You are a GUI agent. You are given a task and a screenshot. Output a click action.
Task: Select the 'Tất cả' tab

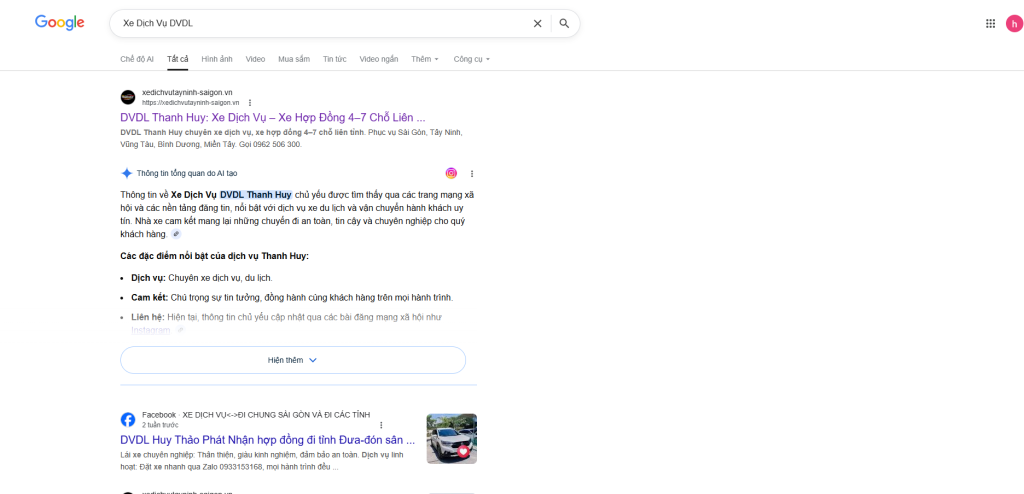(178, 59)
